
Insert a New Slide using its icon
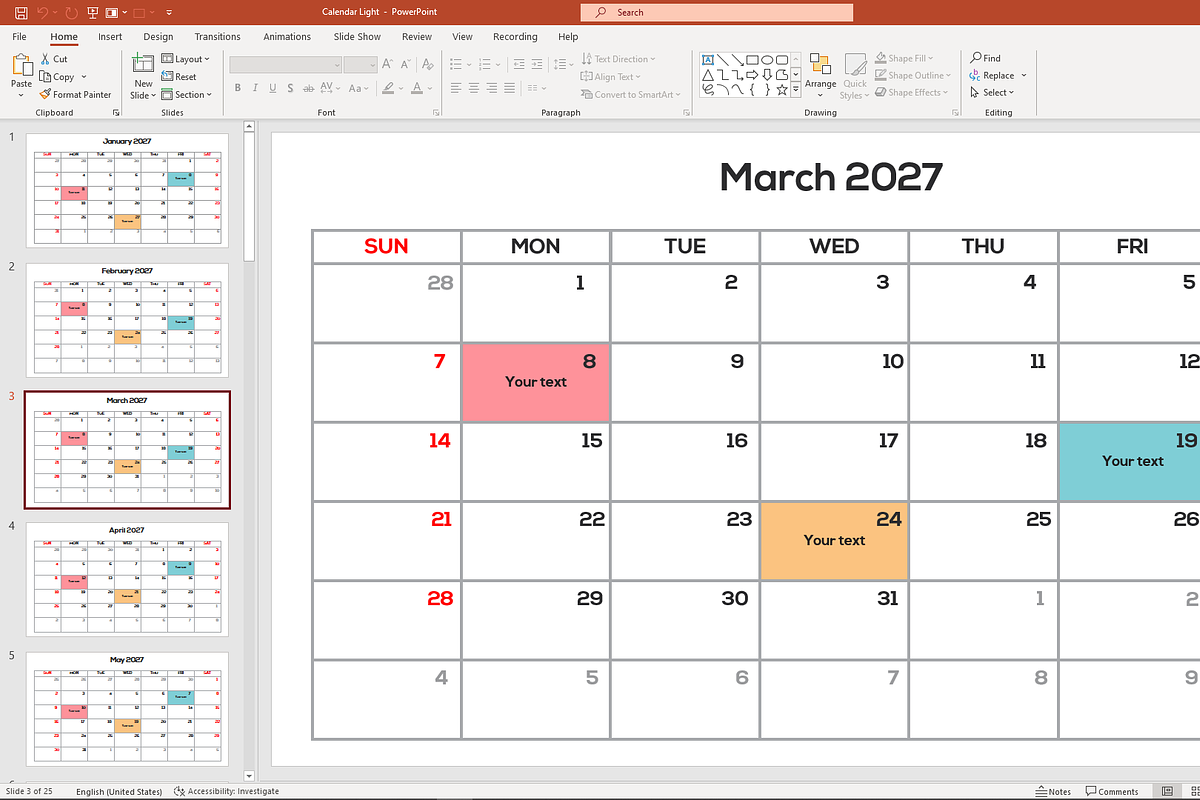[x=143, y=64]
